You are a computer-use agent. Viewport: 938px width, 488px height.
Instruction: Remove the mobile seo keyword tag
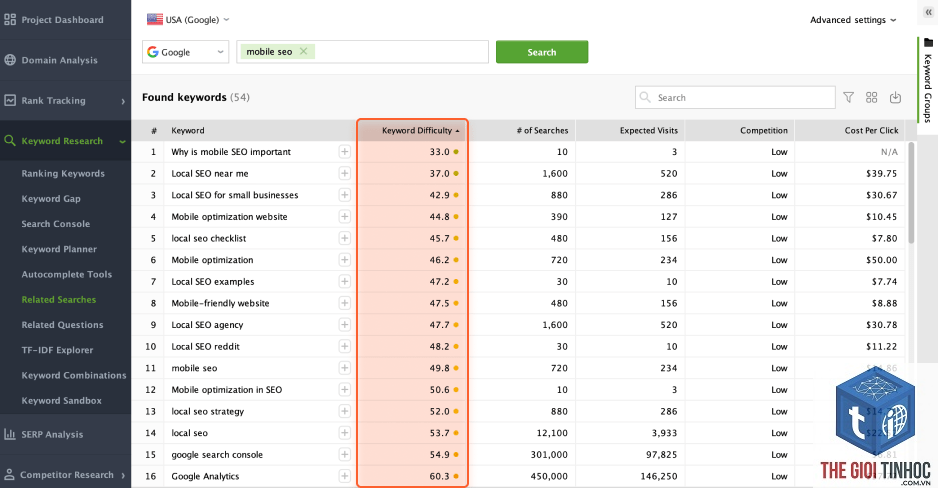(x=303, y=51)
